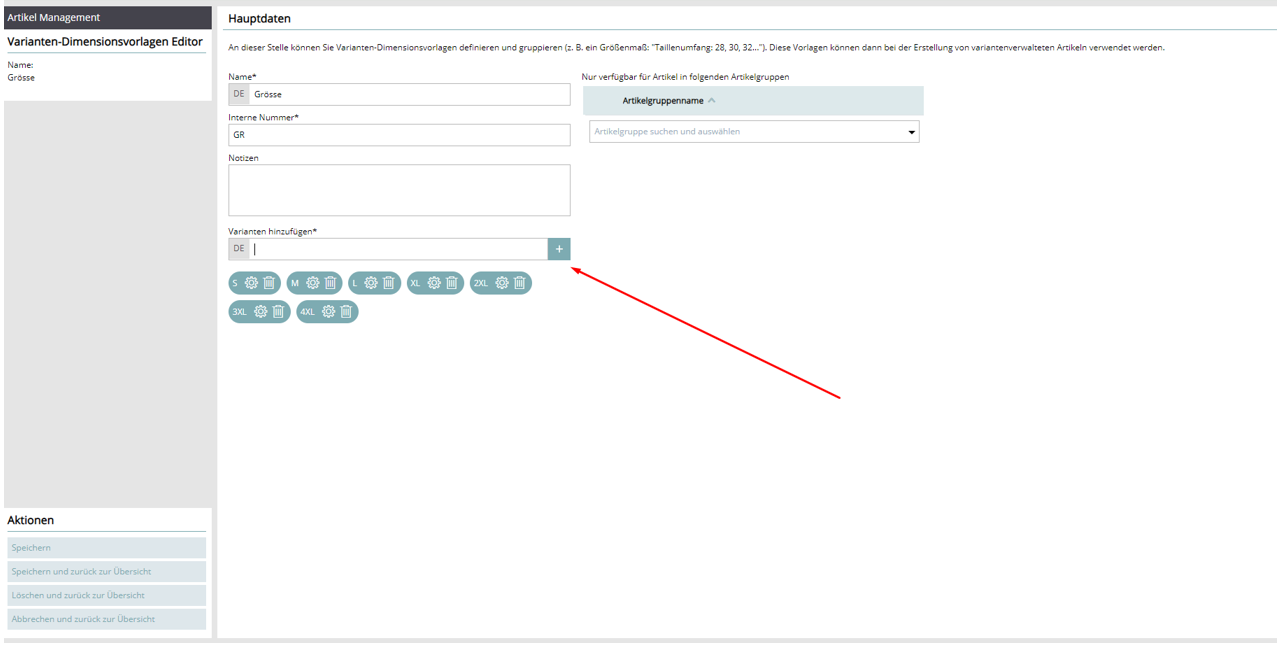Open settings gear for size L variant
Image resolution: width=1278 pixels, height=645 pixels.
pyautogui.click(x=371, y=283)
